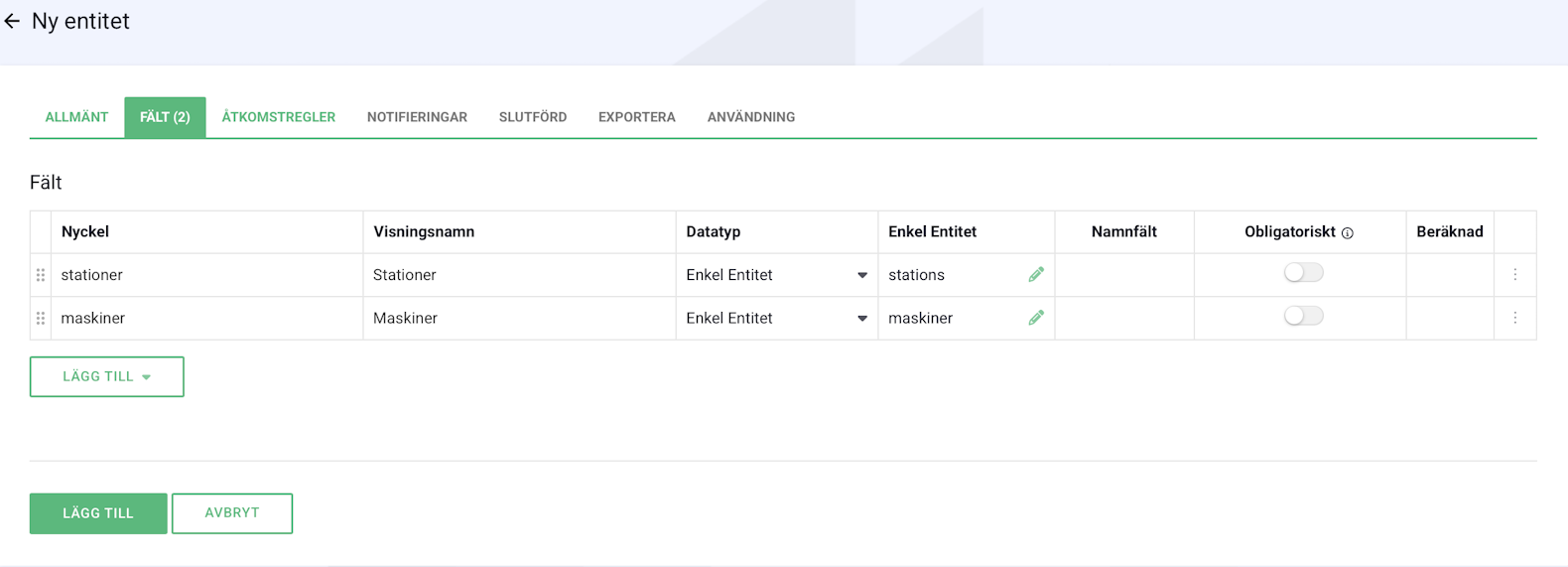1568x567 pixels.
Task: Switch to the Allmänt tab
Action: (76, 117)
